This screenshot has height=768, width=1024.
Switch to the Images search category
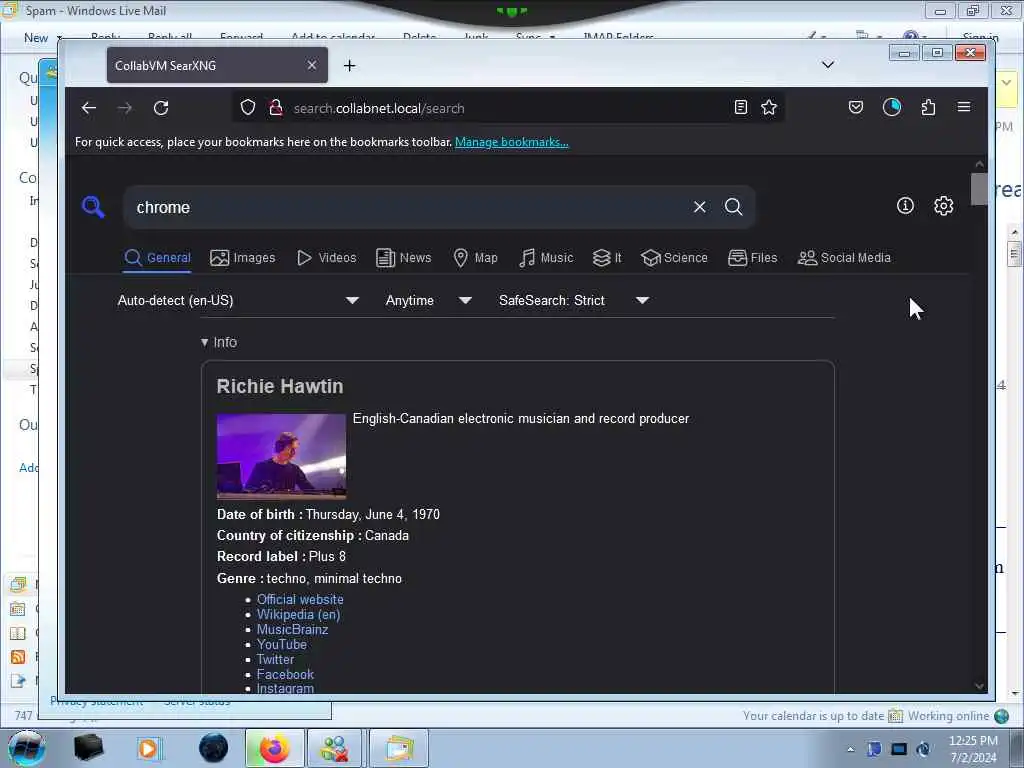coord(243,258)
